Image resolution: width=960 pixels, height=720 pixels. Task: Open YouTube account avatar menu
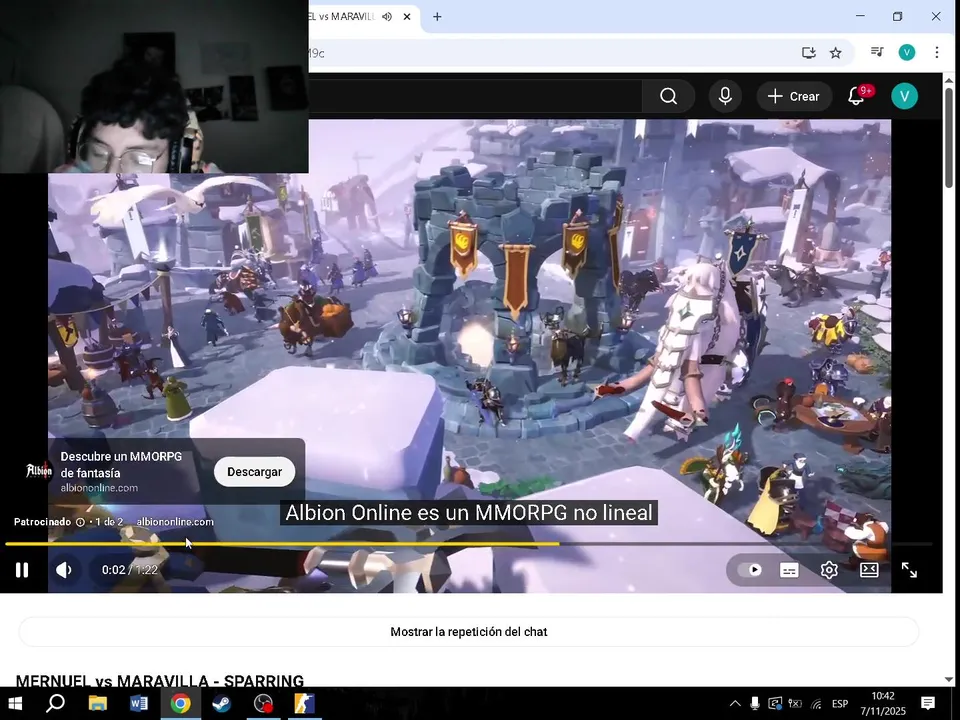904,96
